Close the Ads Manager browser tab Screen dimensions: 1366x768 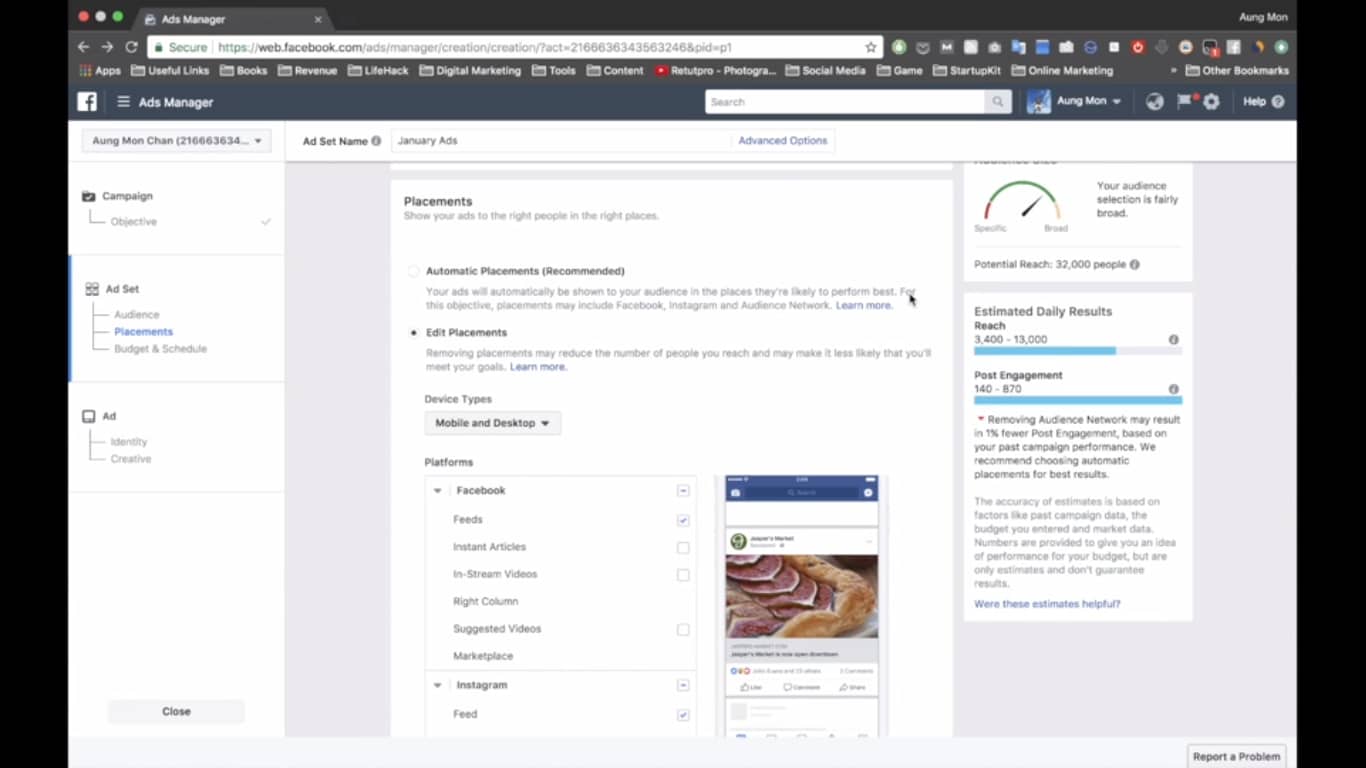[318, 19]
